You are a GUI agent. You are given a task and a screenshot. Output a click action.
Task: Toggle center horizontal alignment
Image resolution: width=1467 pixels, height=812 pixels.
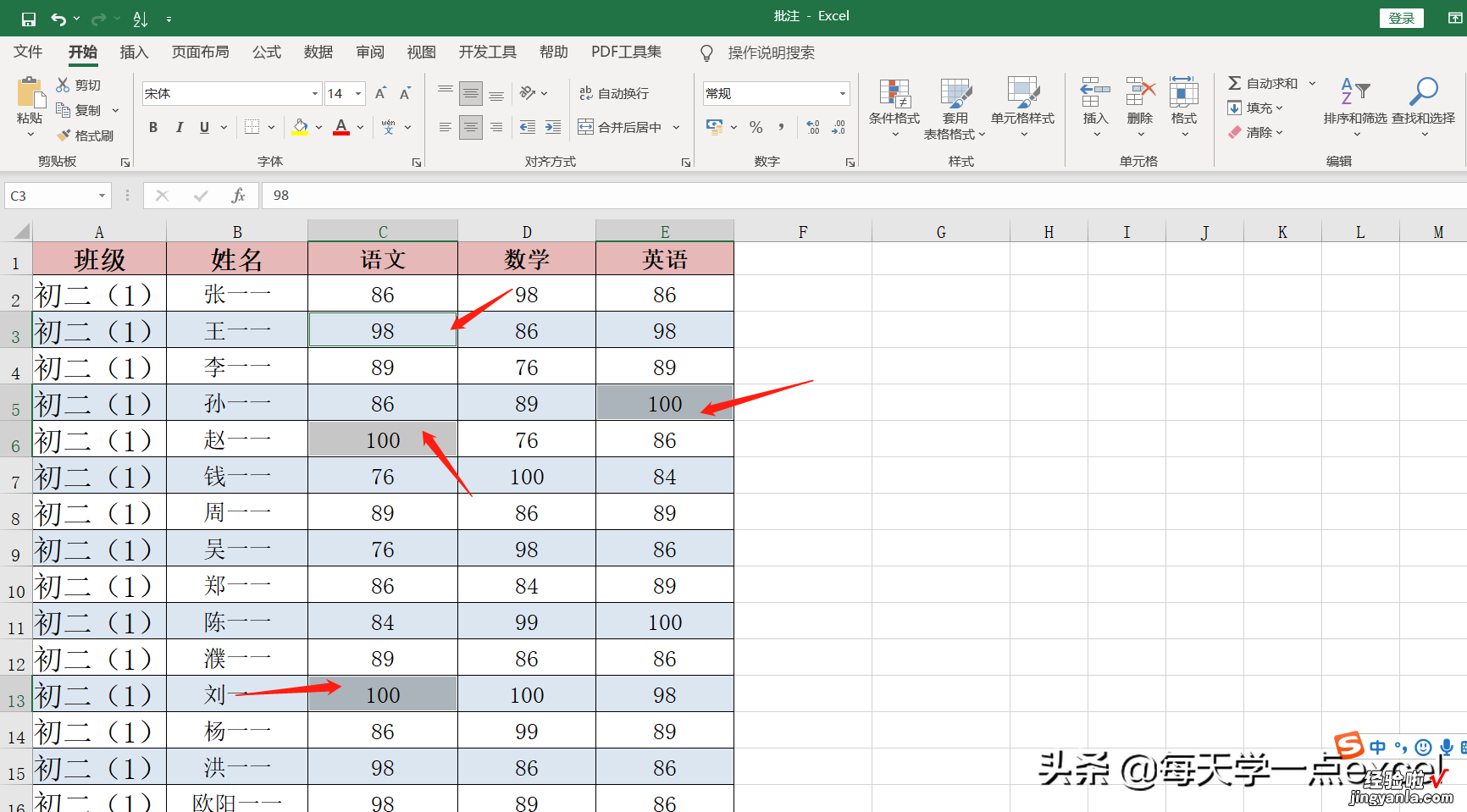[x=471, y=127]
